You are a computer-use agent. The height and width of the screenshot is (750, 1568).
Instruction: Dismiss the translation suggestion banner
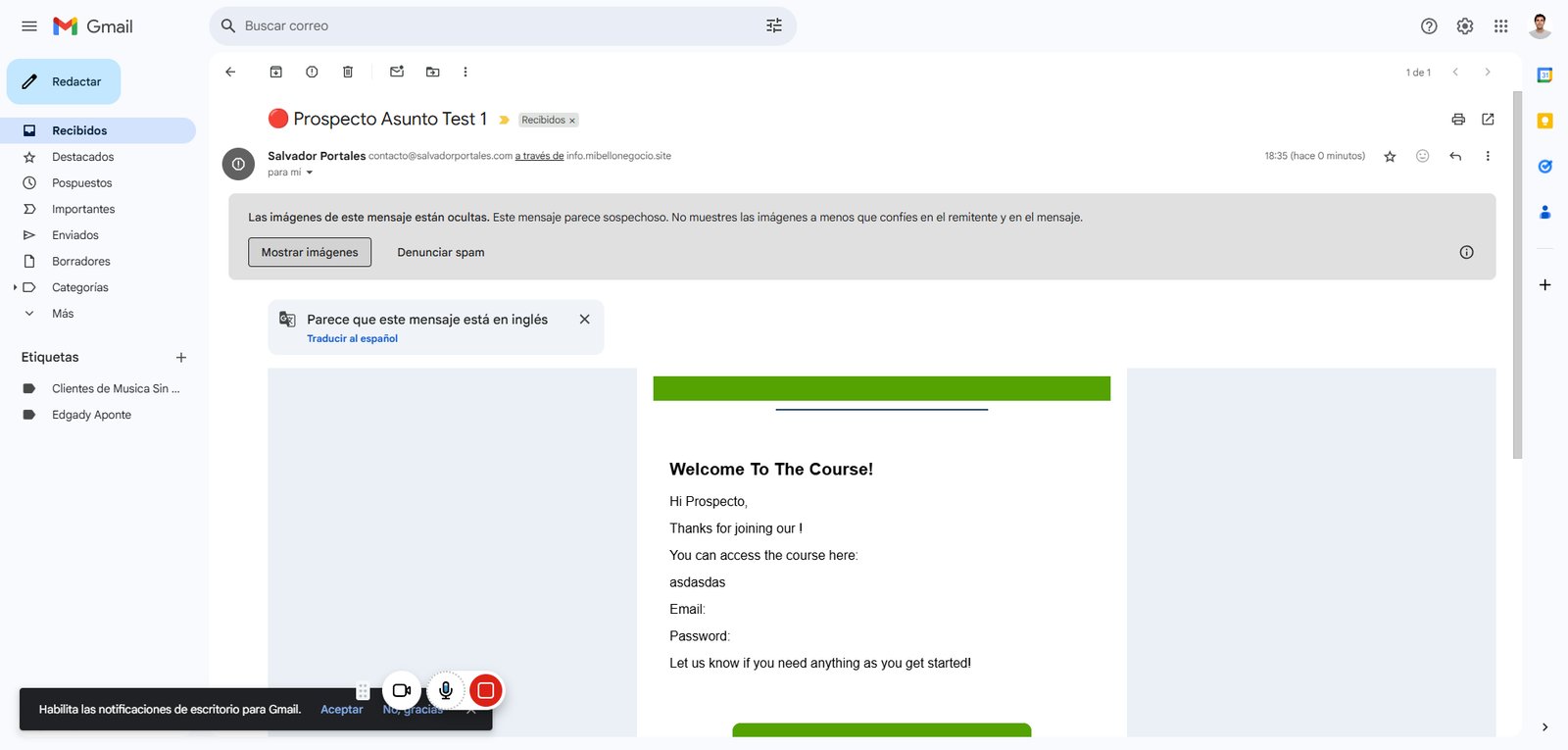coord(584,320)
